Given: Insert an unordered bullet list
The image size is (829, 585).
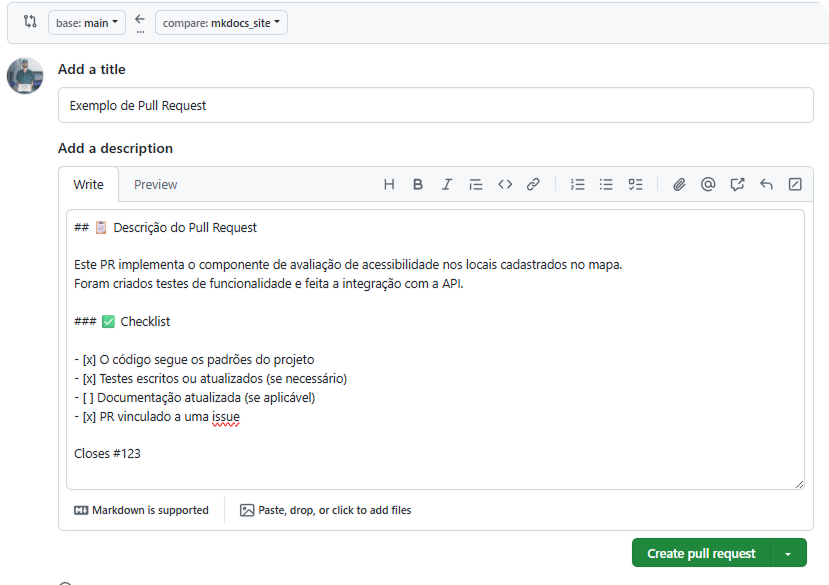Looking at the screenshot, I should (x=606, y=185).
